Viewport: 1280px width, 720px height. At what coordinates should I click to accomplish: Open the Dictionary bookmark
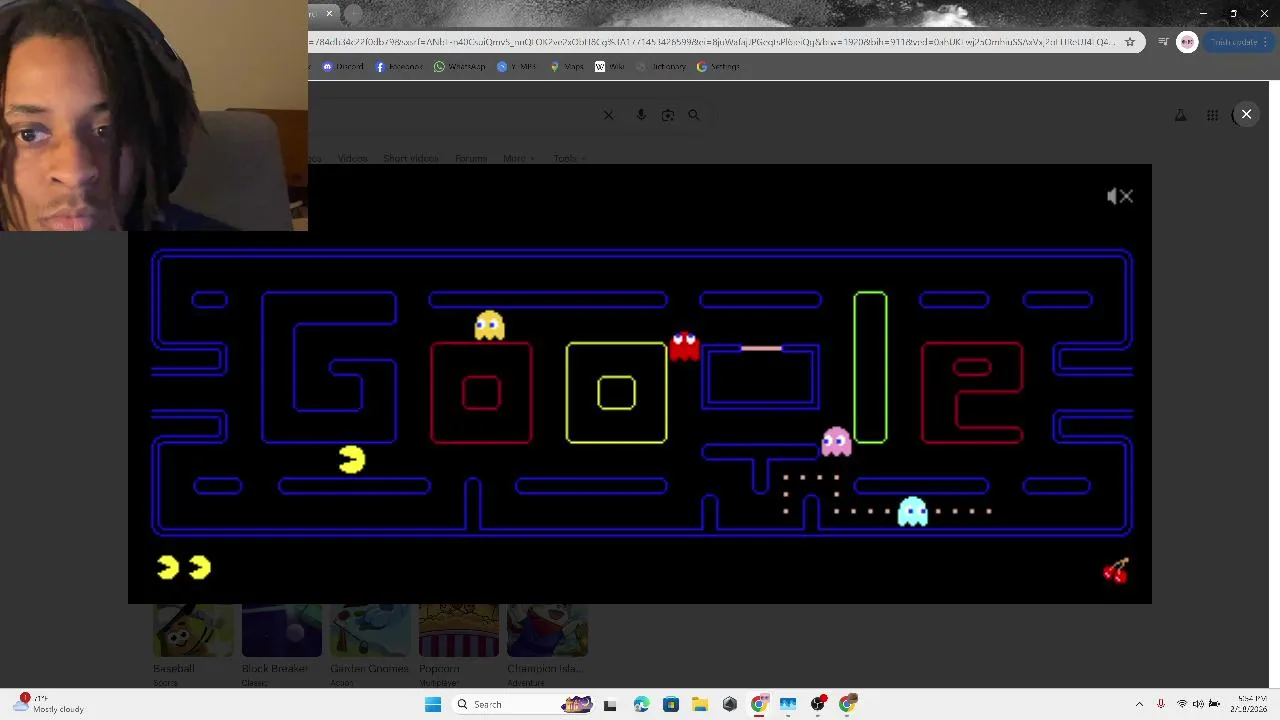click(661, 67)
